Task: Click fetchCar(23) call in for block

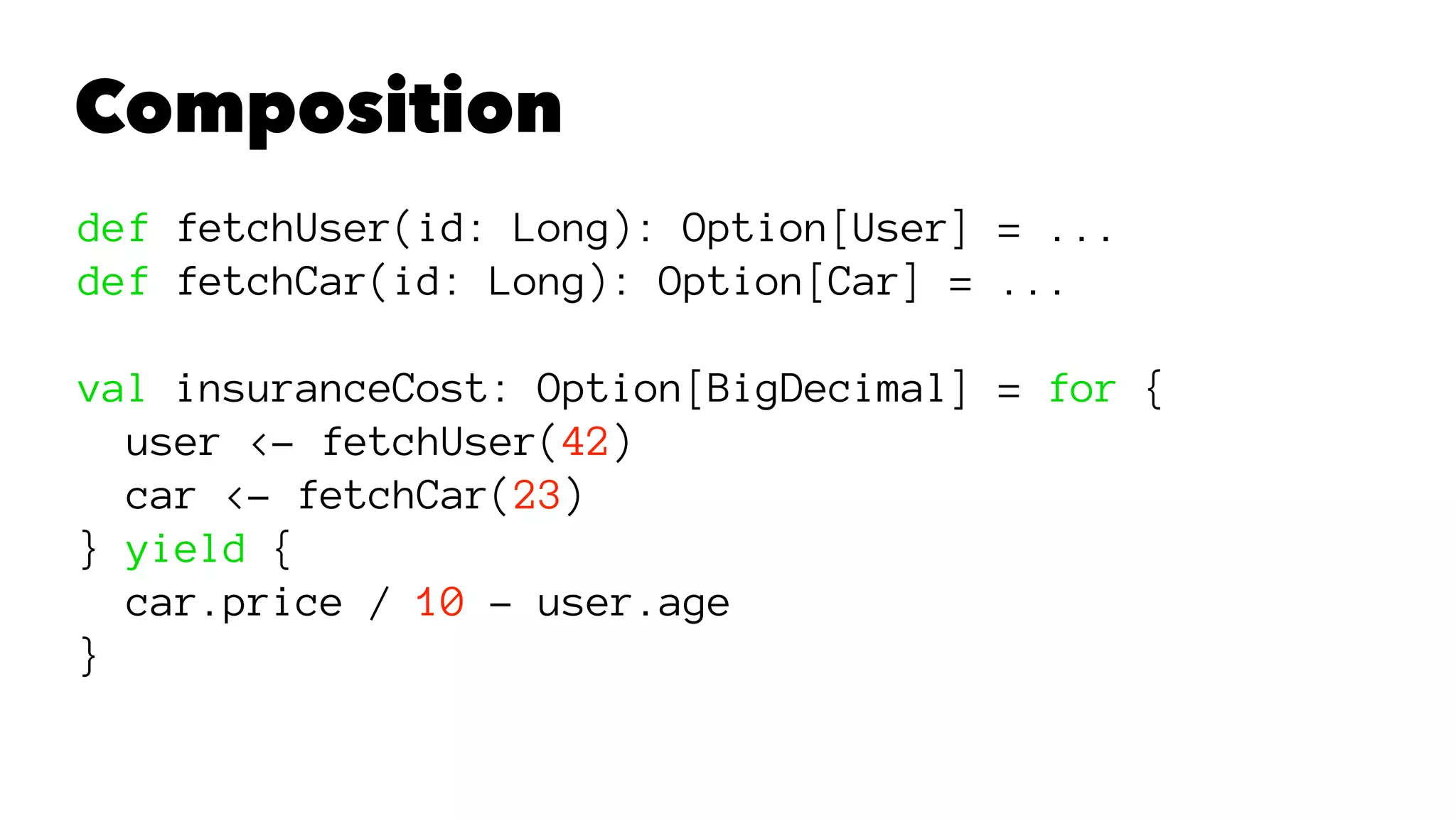Action: 441,496
